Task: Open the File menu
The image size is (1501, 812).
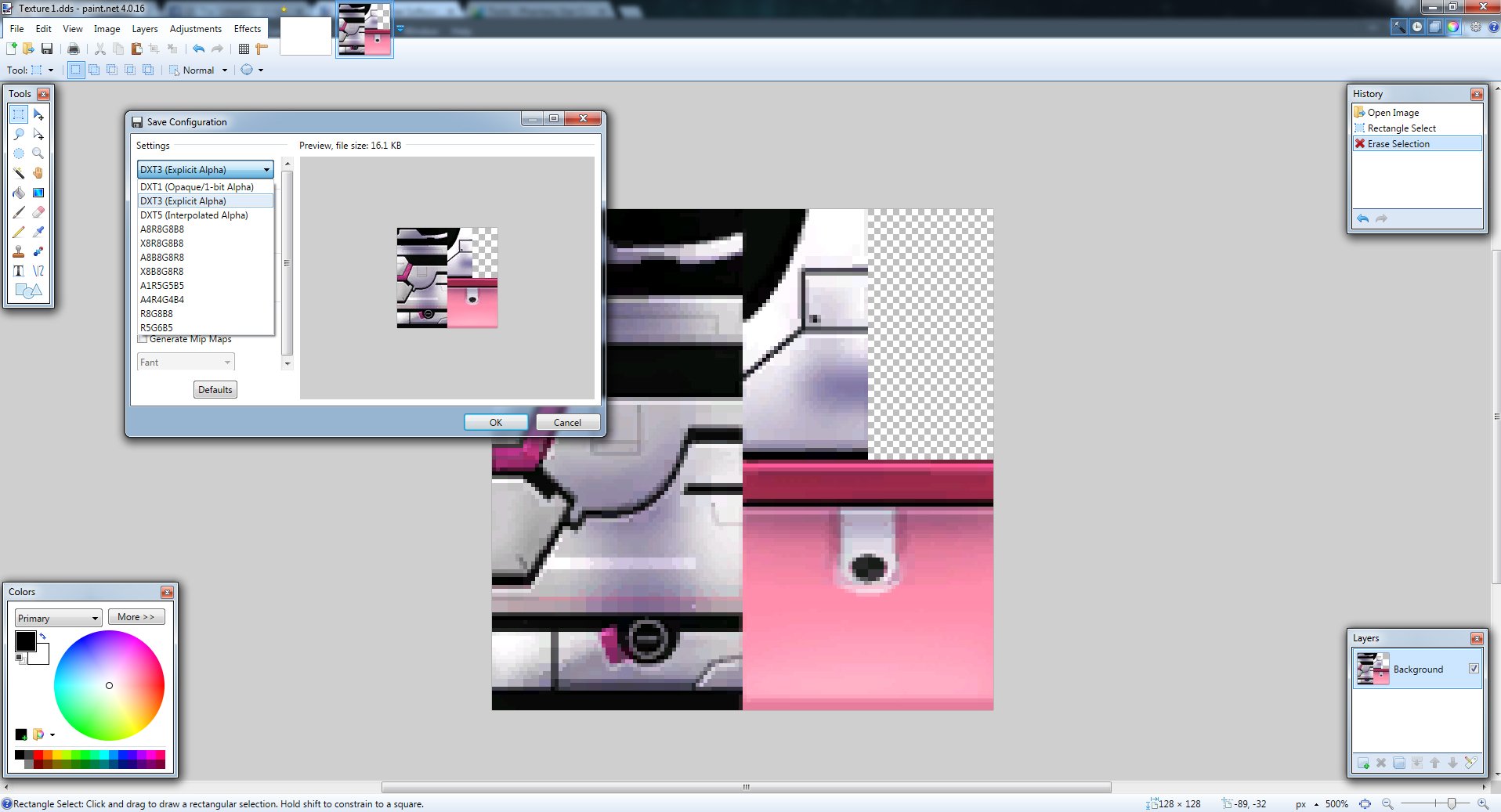Action: point(16,28)
